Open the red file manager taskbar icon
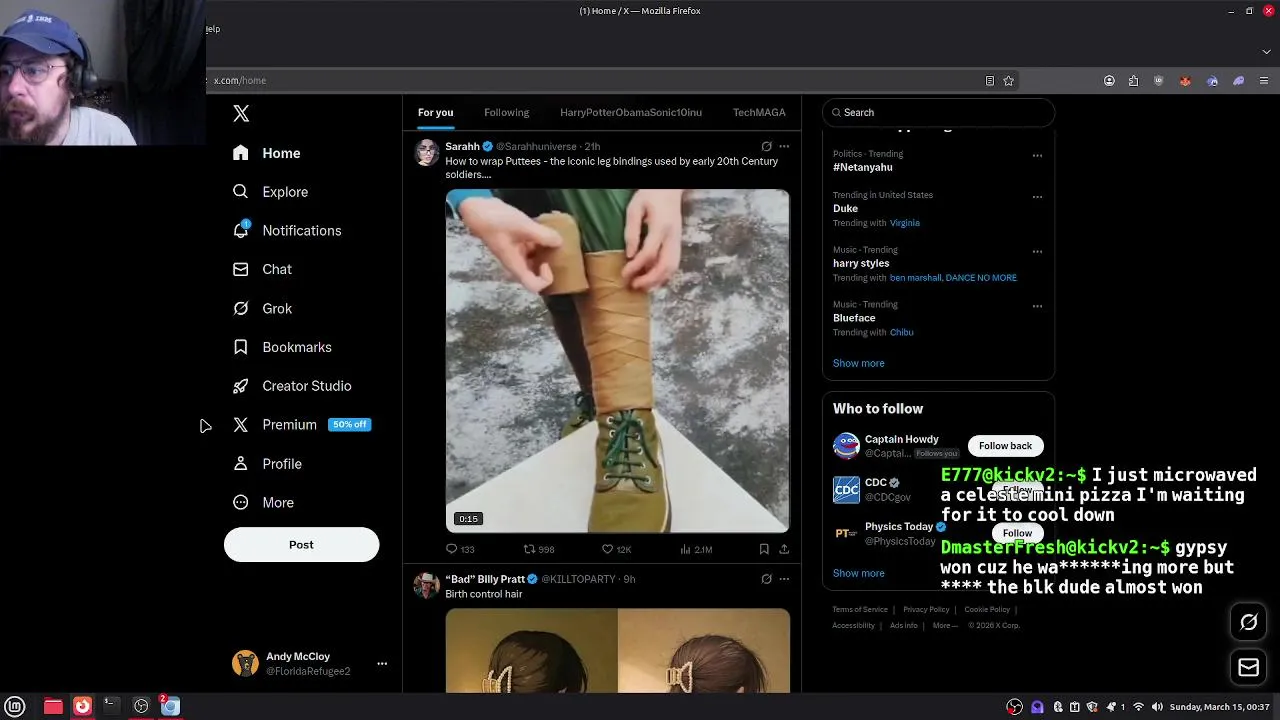The width and height of the screenshot is (1280, 720). click(x=53, y=707)
